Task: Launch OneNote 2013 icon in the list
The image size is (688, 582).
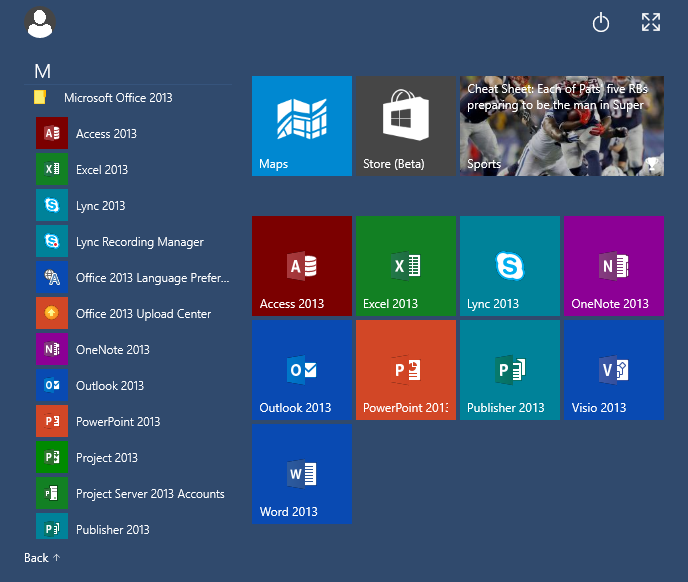Action: tap(52, 349)
